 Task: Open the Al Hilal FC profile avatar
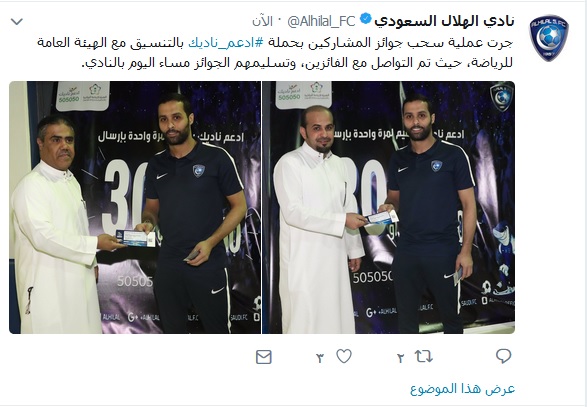click(x=549, y=38)
